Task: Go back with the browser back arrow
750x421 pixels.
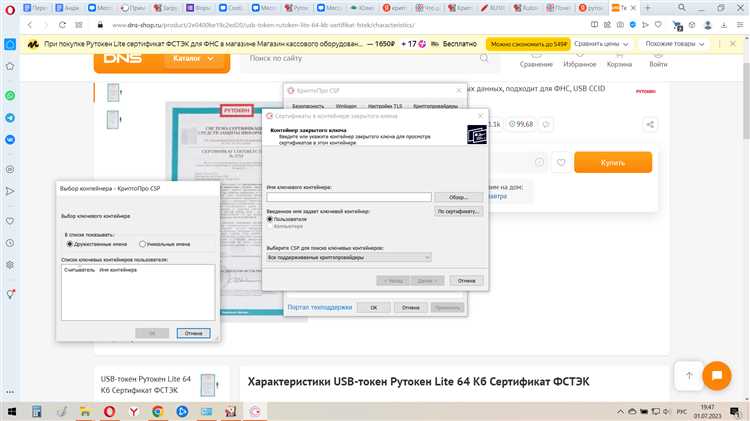Action: click(30, 25)
